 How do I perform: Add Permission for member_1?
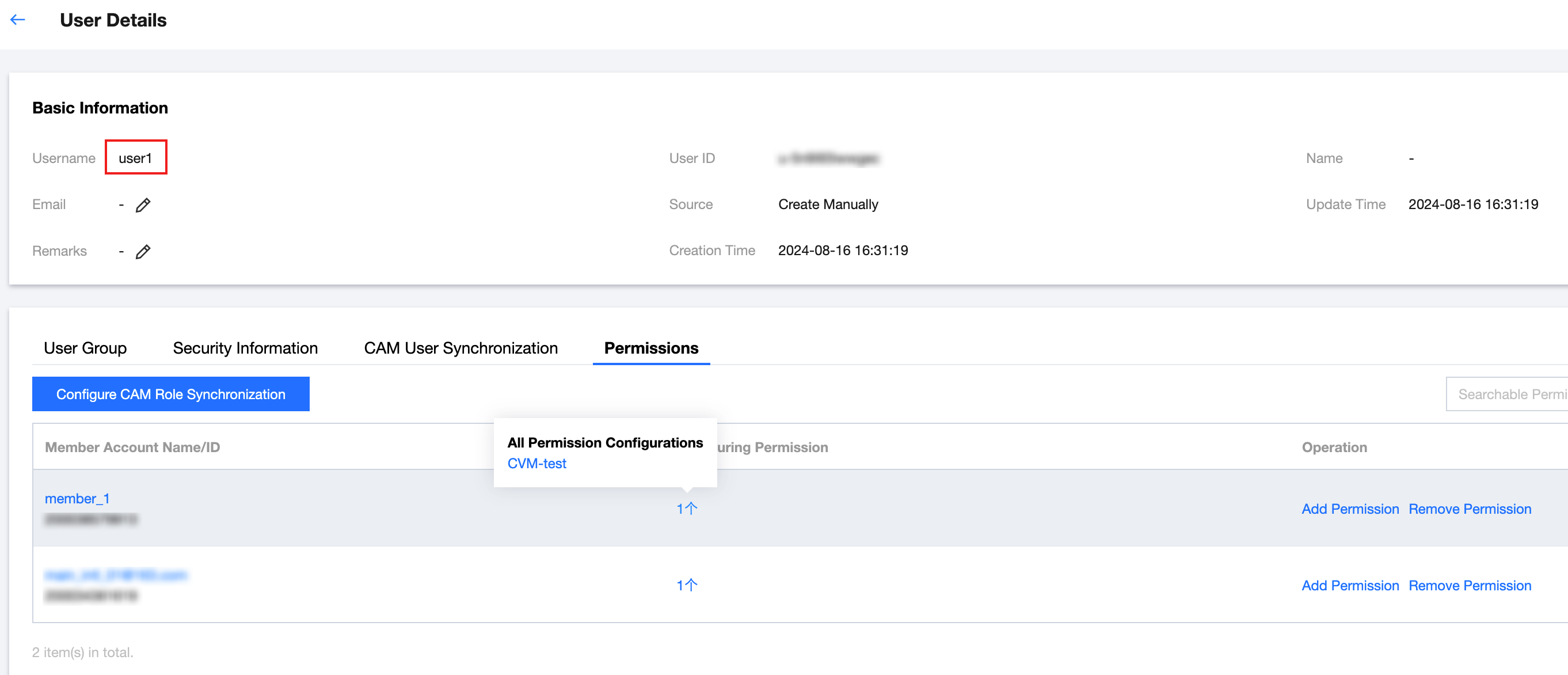click(x=1349, y=509)
